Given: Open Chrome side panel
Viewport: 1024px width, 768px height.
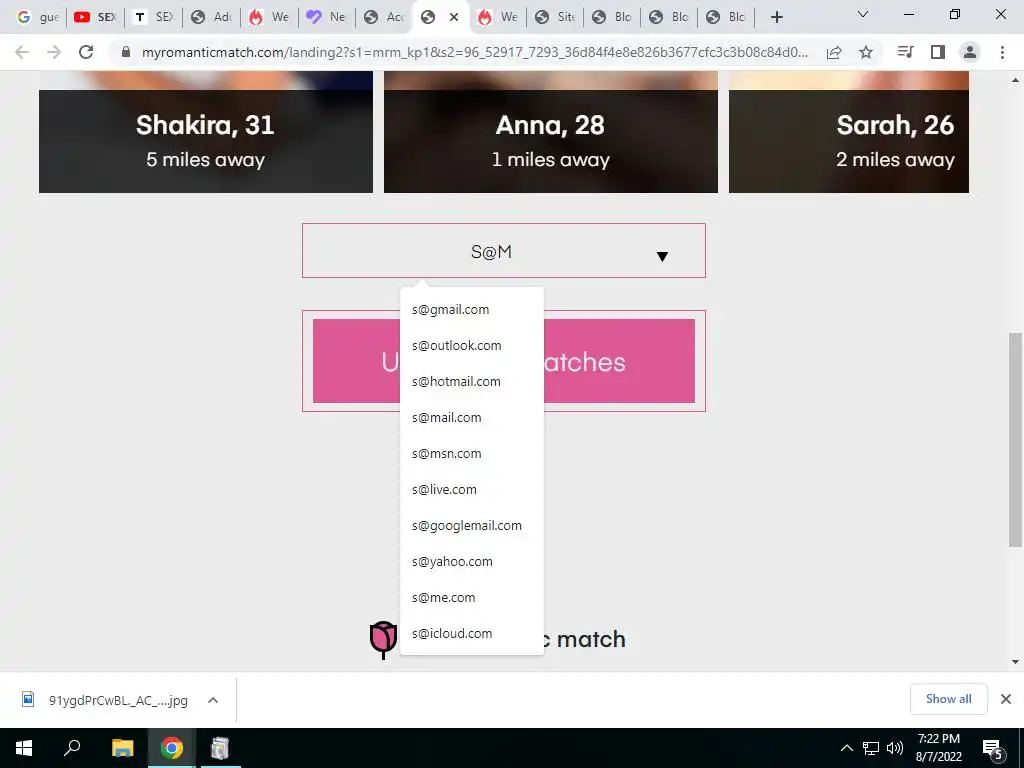Looking at the screenshot, I should click(938, 52).
